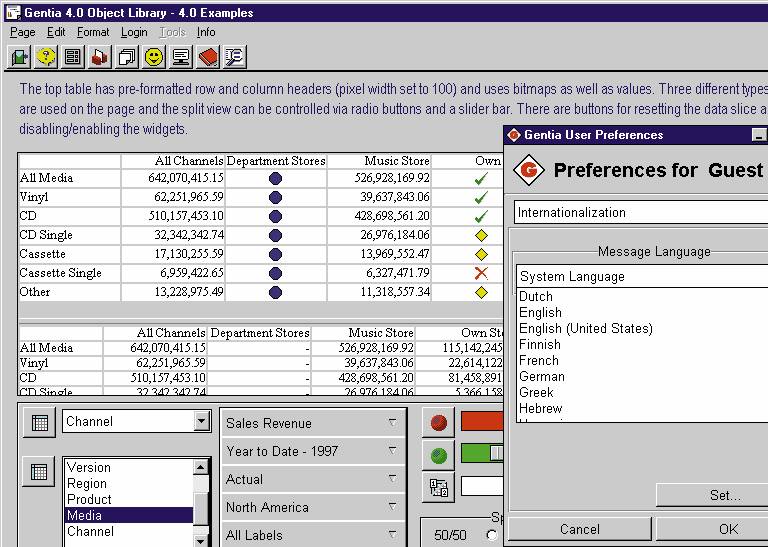This screenshot has width=768, height=547.
Task: Click the computer monitor toolbar icon
Action: click(x=181, y=57)
